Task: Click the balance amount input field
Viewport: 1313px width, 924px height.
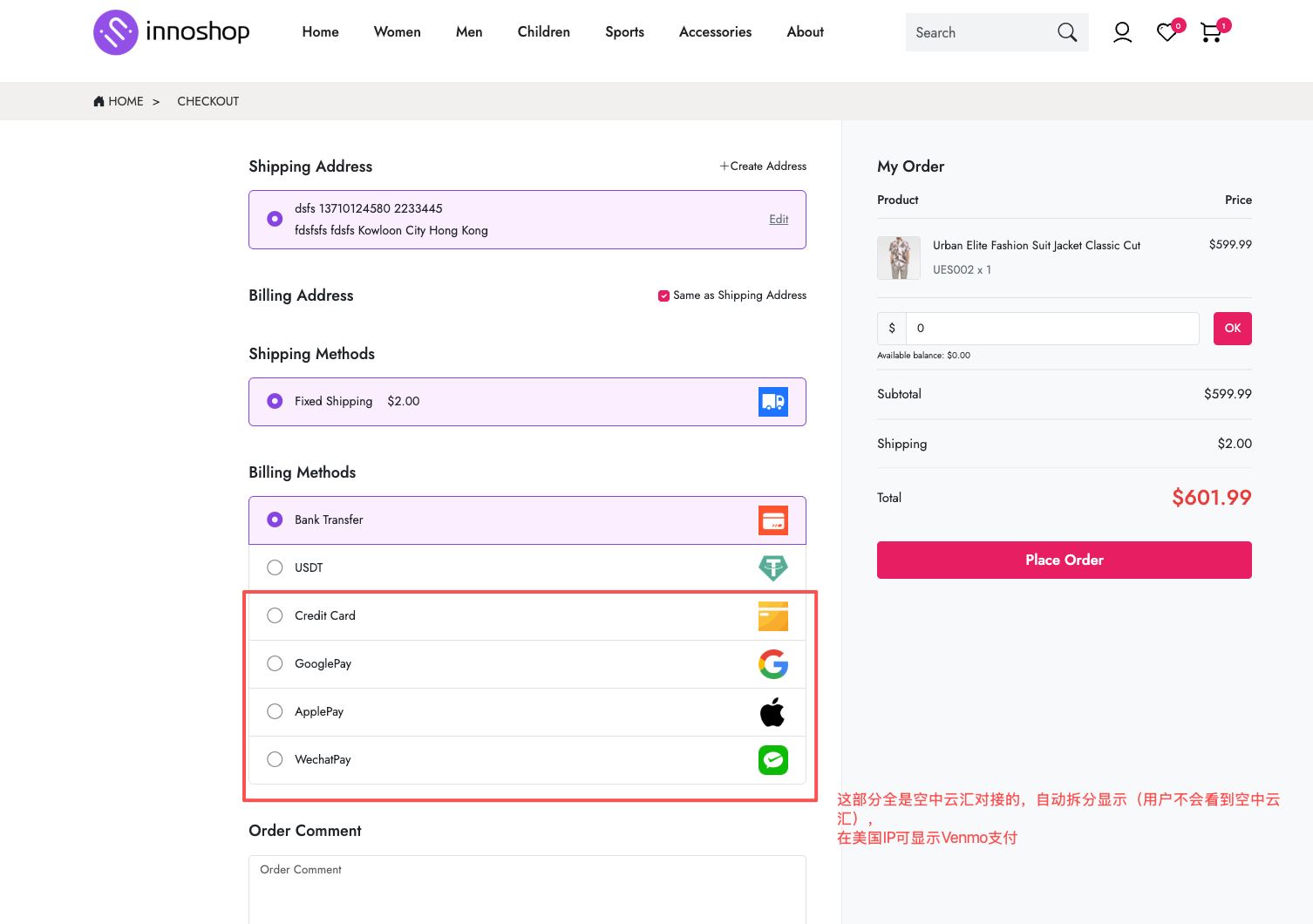Action: (1051, 329)
